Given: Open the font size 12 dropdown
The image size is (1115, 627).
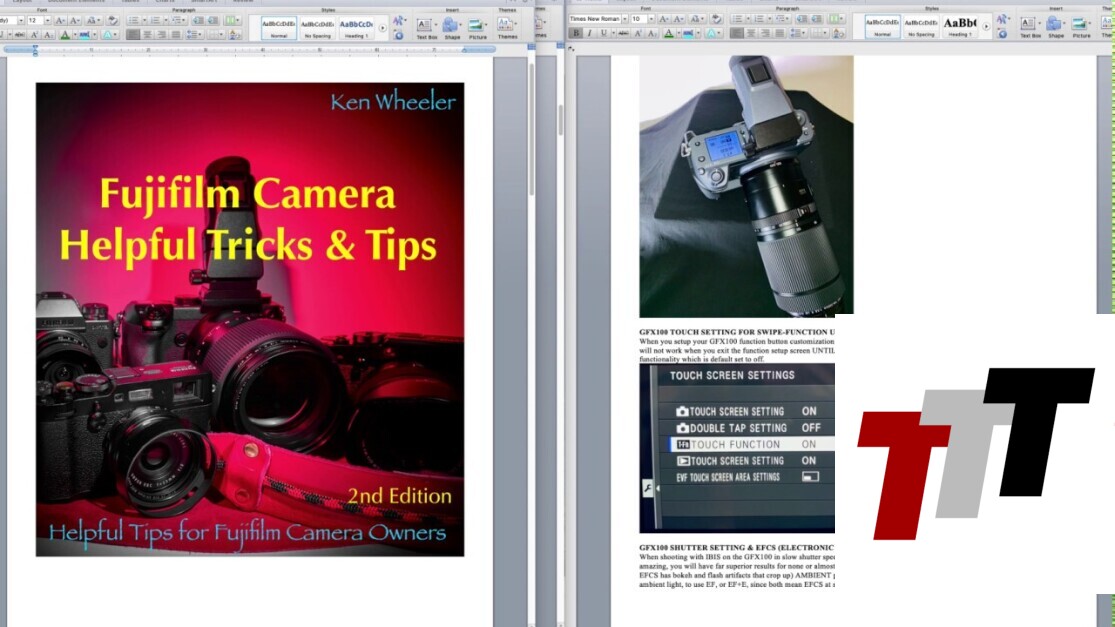Looking at the screenshot, I should click(x=46, y=20).
